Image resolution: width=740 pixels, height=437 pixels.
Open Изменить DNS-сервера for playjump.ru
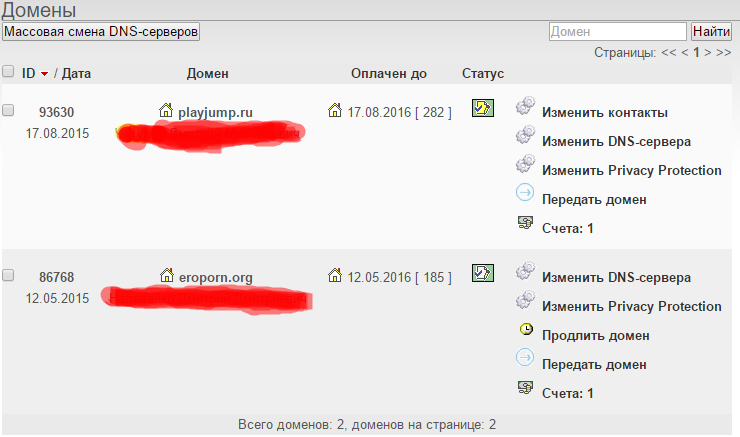[x=616, y=141]
